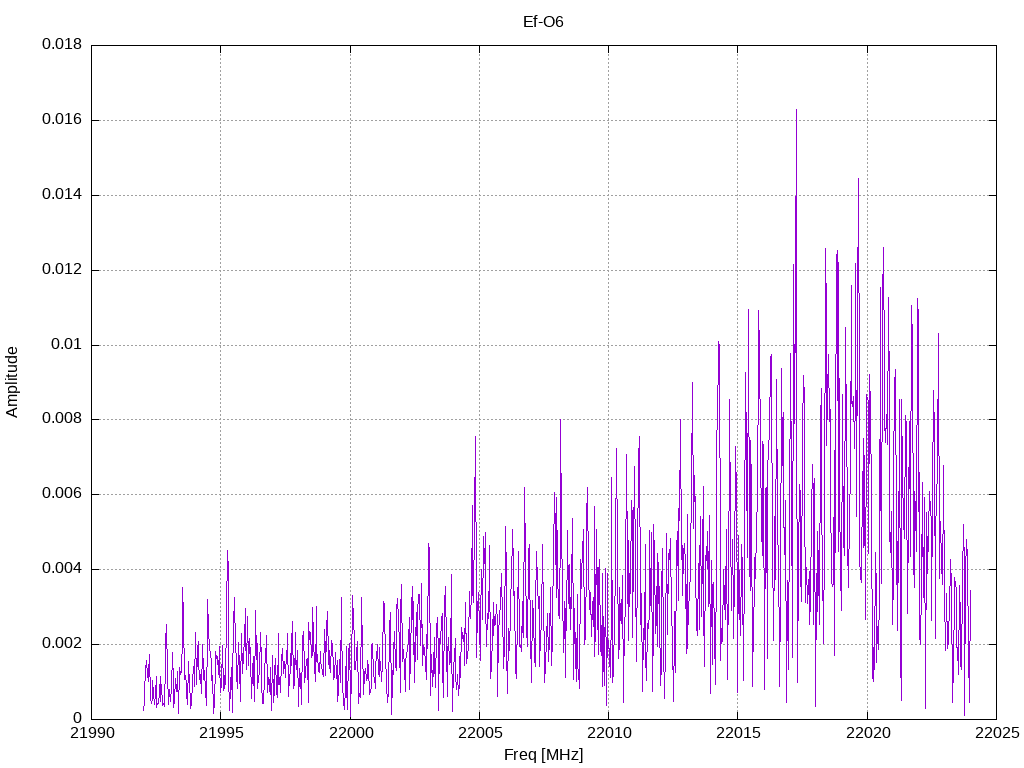
Task: Select the 0.008 y-axis tick label
Action: click(62, 419)
